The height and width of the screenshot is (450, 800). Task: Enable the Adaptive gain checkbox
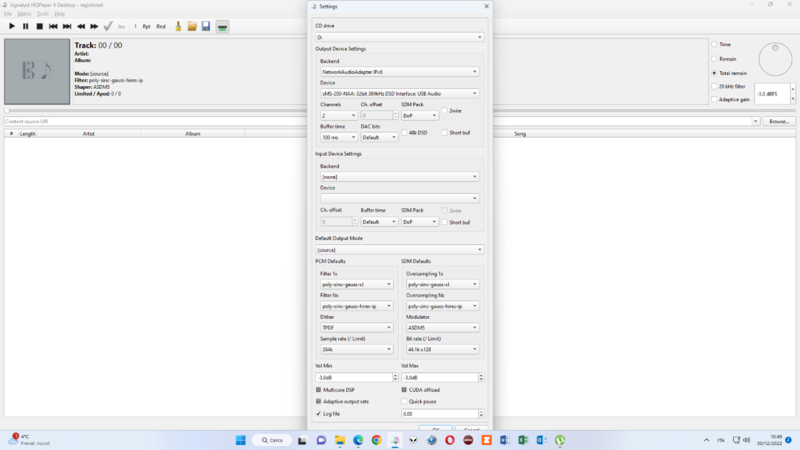point(714,99)
